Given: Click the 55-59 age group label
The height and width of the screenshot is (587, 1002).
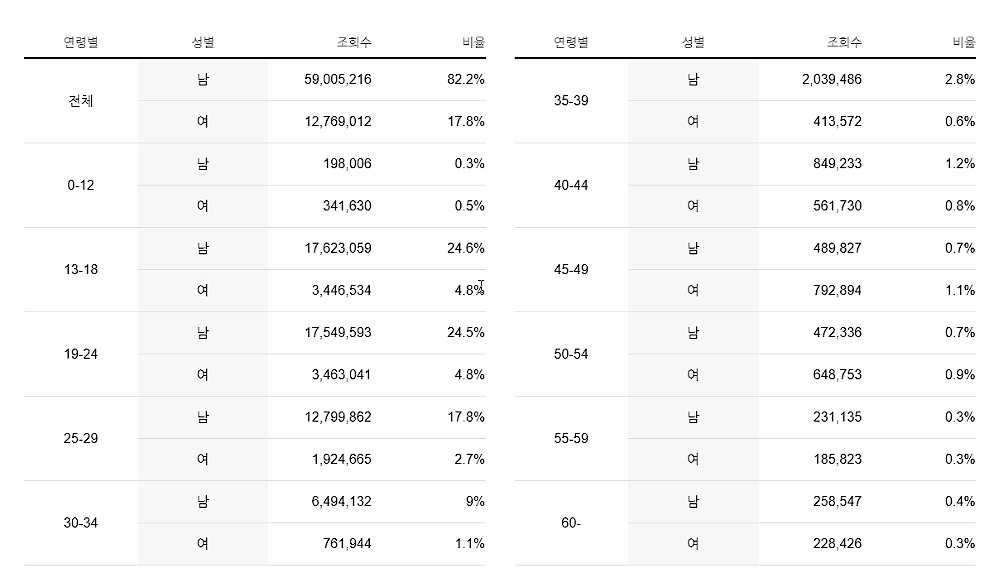Looking at the screenshot, I should pyautogui.click(x=571, y=438).
